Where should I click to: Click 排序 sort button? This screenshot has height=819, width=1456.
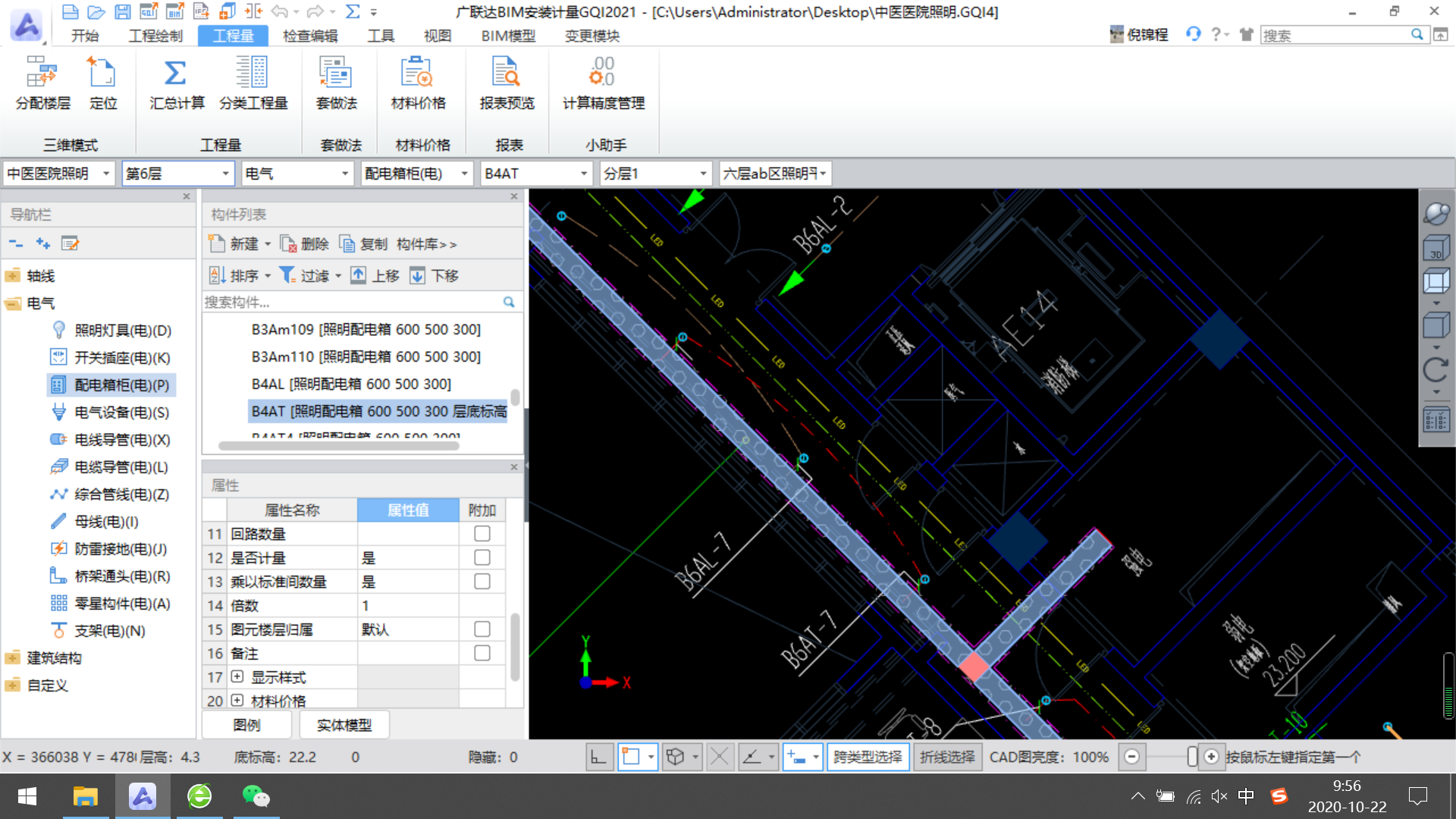coord(240,275)
